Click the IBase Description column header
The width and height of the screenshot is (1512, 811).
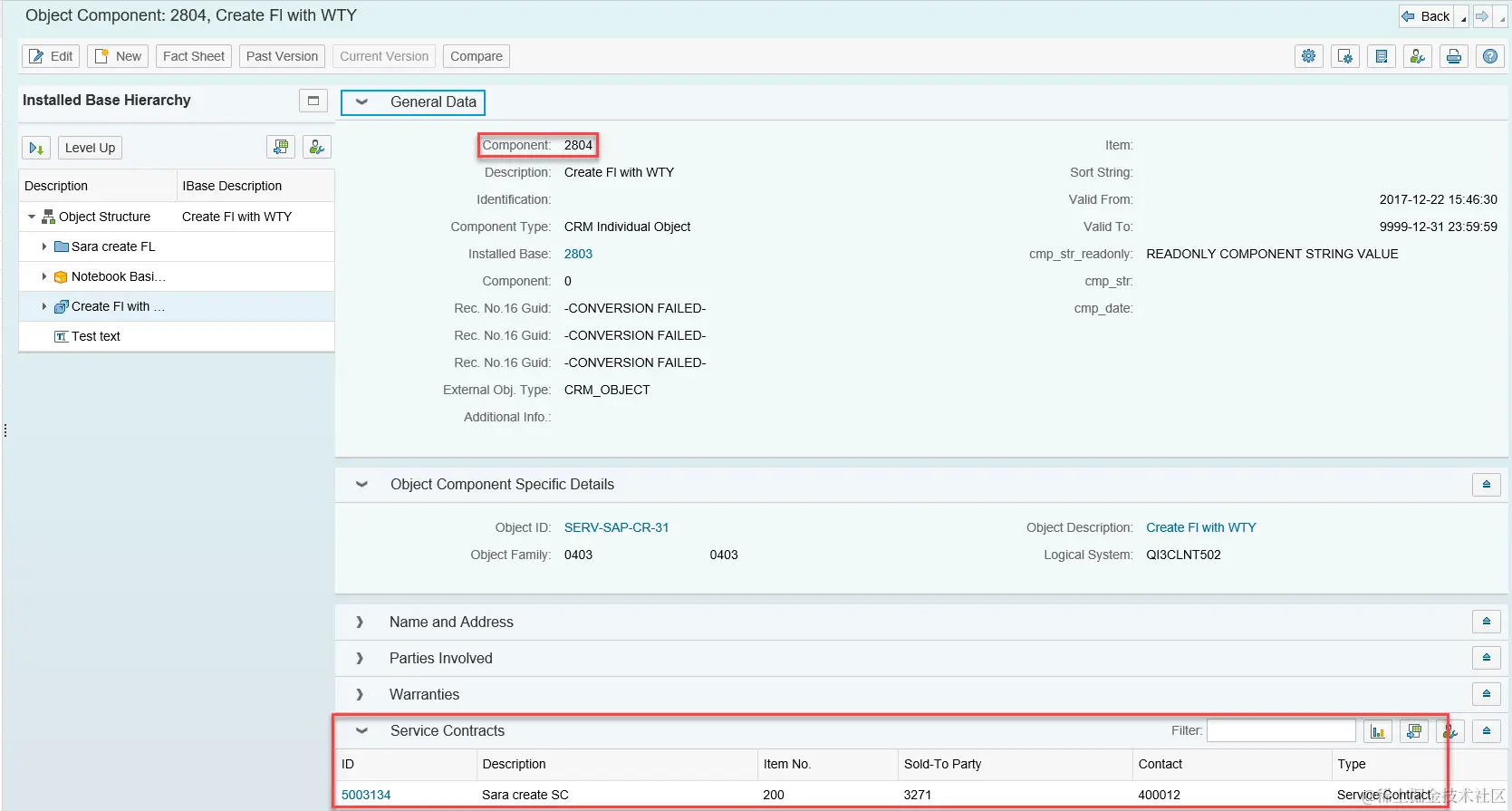coord(255,186)
